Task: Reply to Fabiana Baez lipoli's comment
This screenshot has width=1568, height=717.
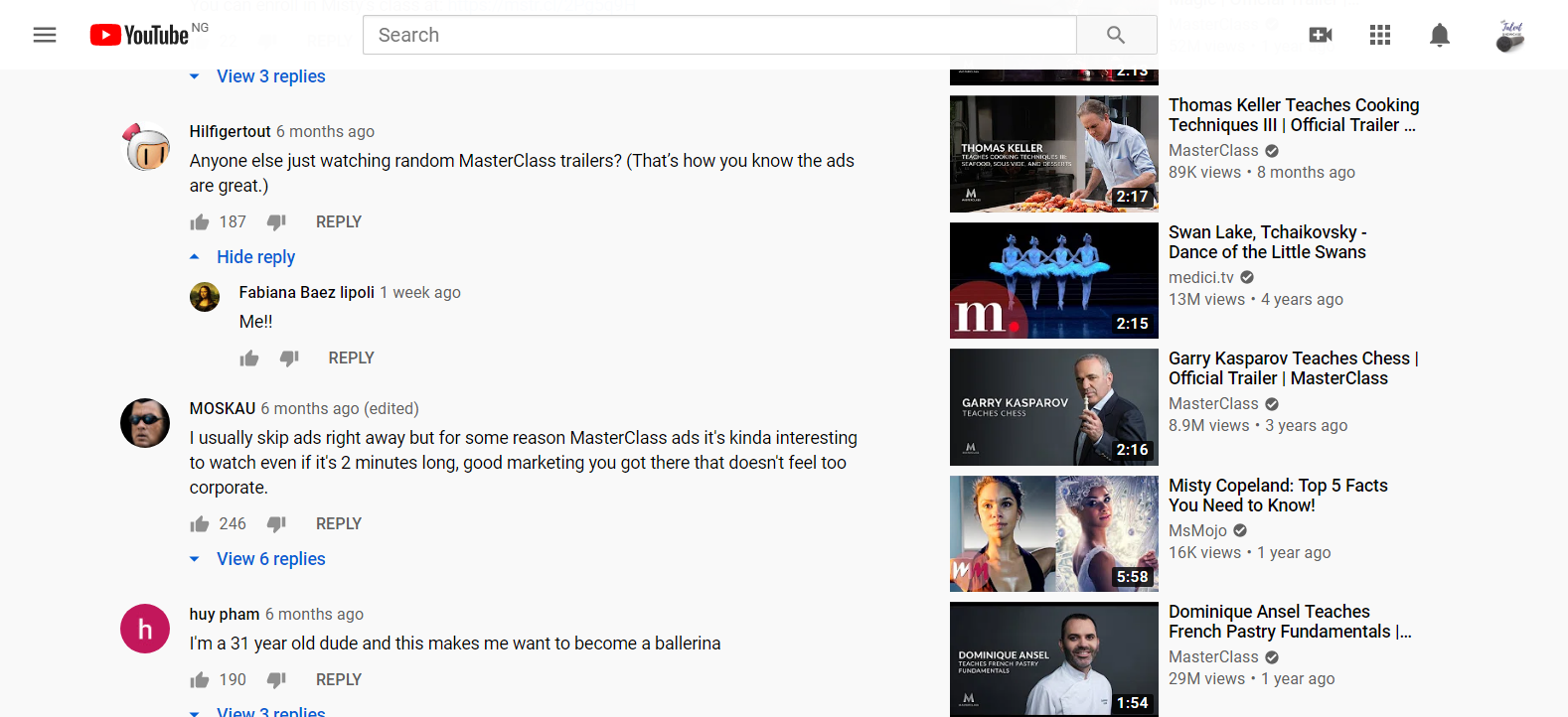Action: point(352,358)
